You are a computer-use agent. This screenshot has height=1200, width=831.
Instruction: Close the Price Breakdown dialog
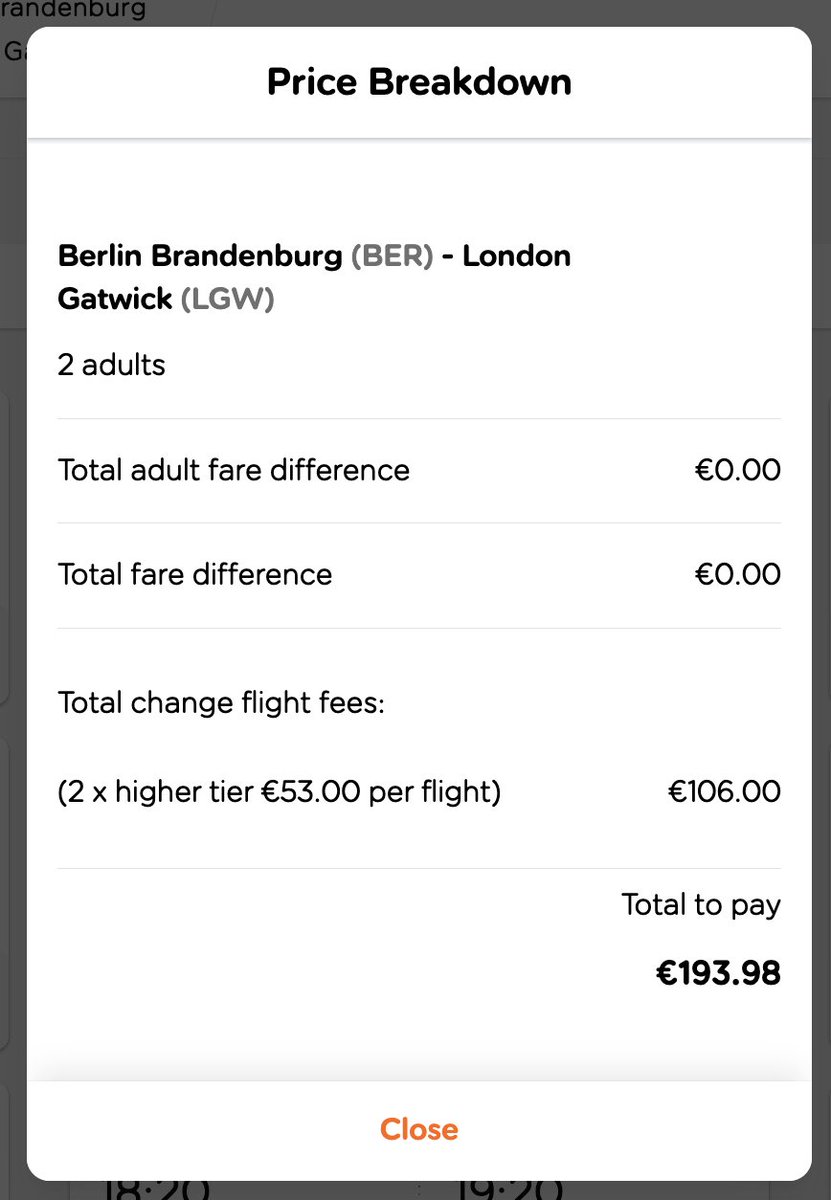(x=419, y=1129)
